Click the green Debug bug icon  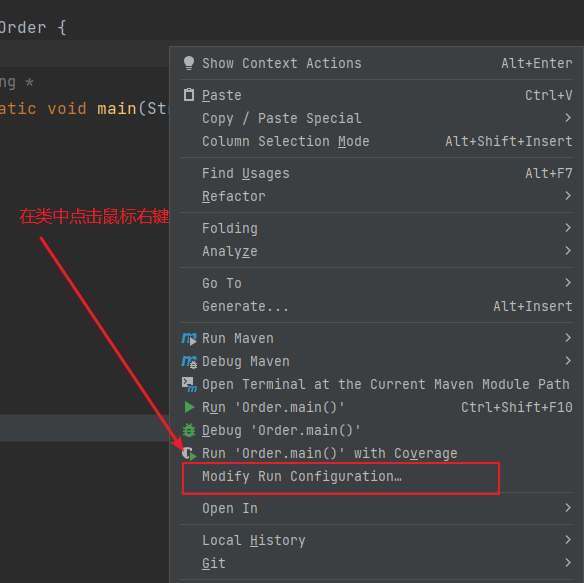[x=189, y=430]
